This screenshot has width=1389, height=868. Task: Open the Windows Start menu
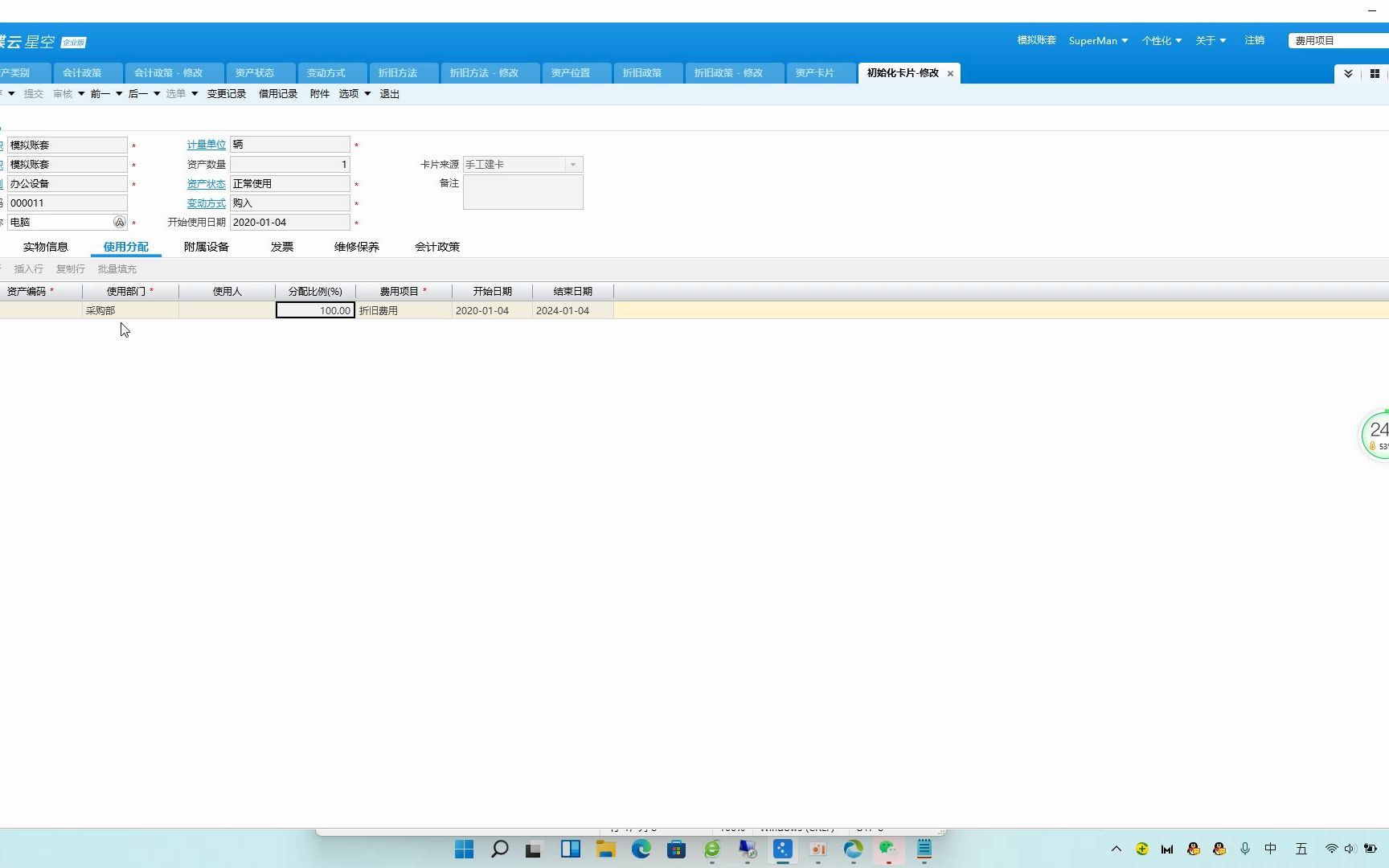[464, 849]
